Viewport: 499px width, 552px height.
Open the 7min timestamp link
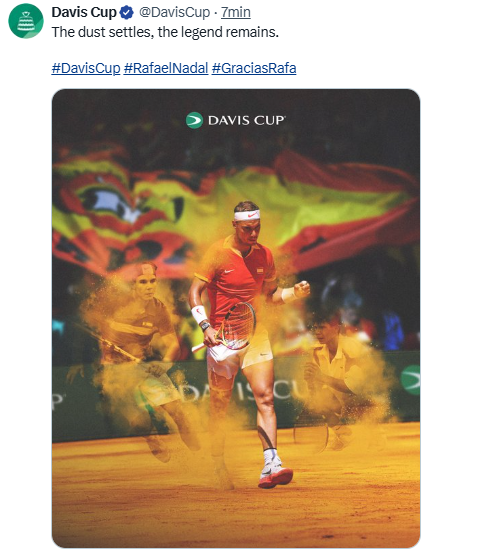(236, 12)
